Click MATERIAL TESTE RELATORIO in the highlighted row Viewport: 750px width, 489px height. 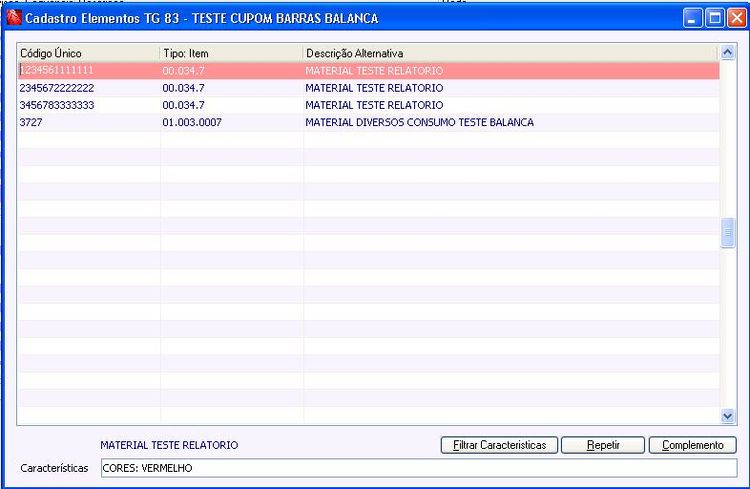374,71
